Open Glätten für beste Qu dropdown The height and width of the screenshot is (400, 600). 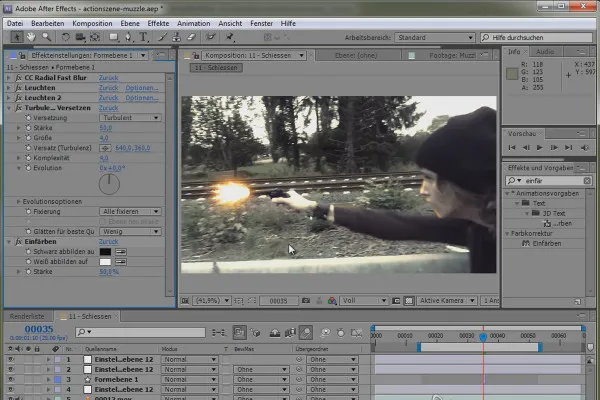130,232
